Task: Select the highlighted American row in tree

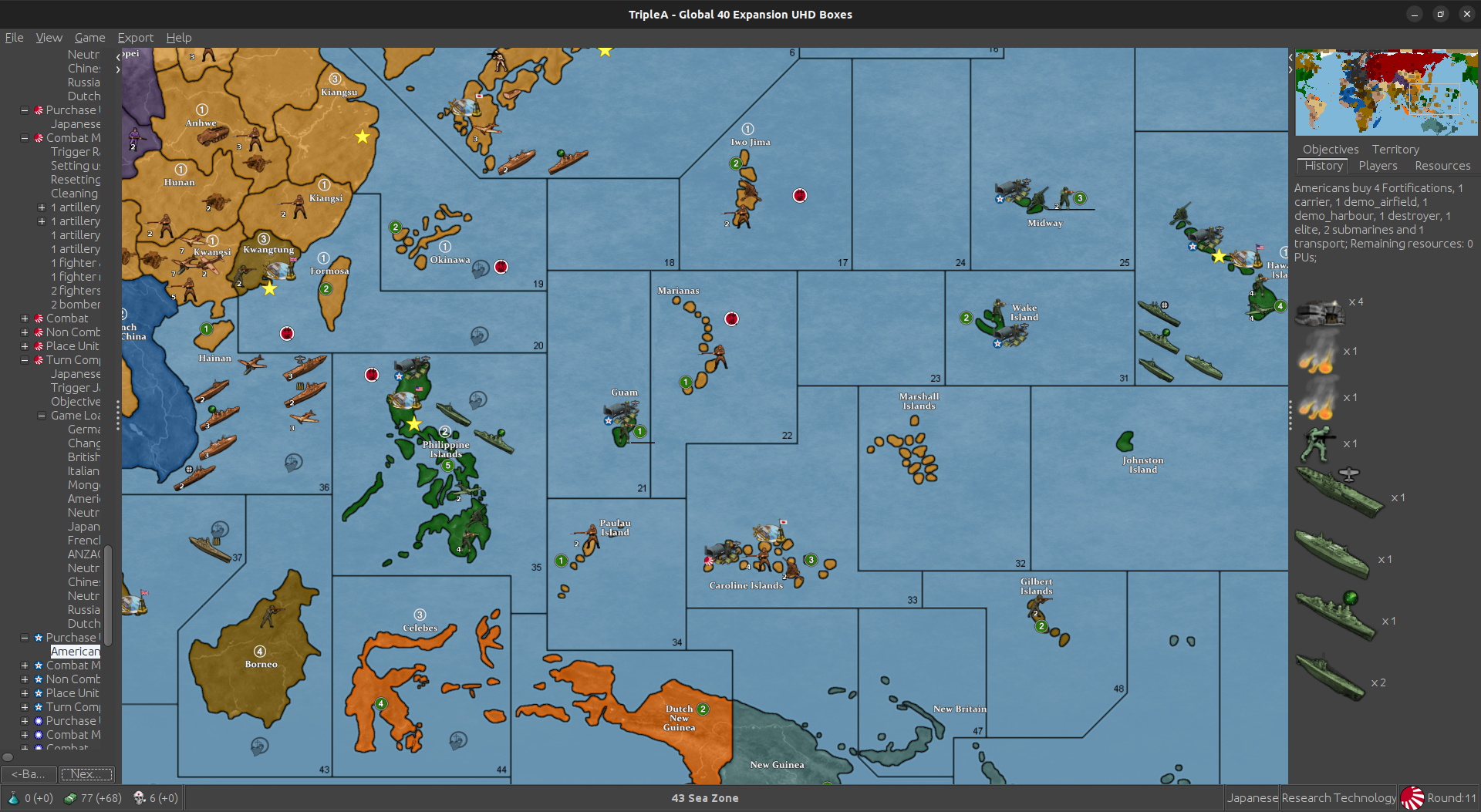Action: tap(76, 652)
